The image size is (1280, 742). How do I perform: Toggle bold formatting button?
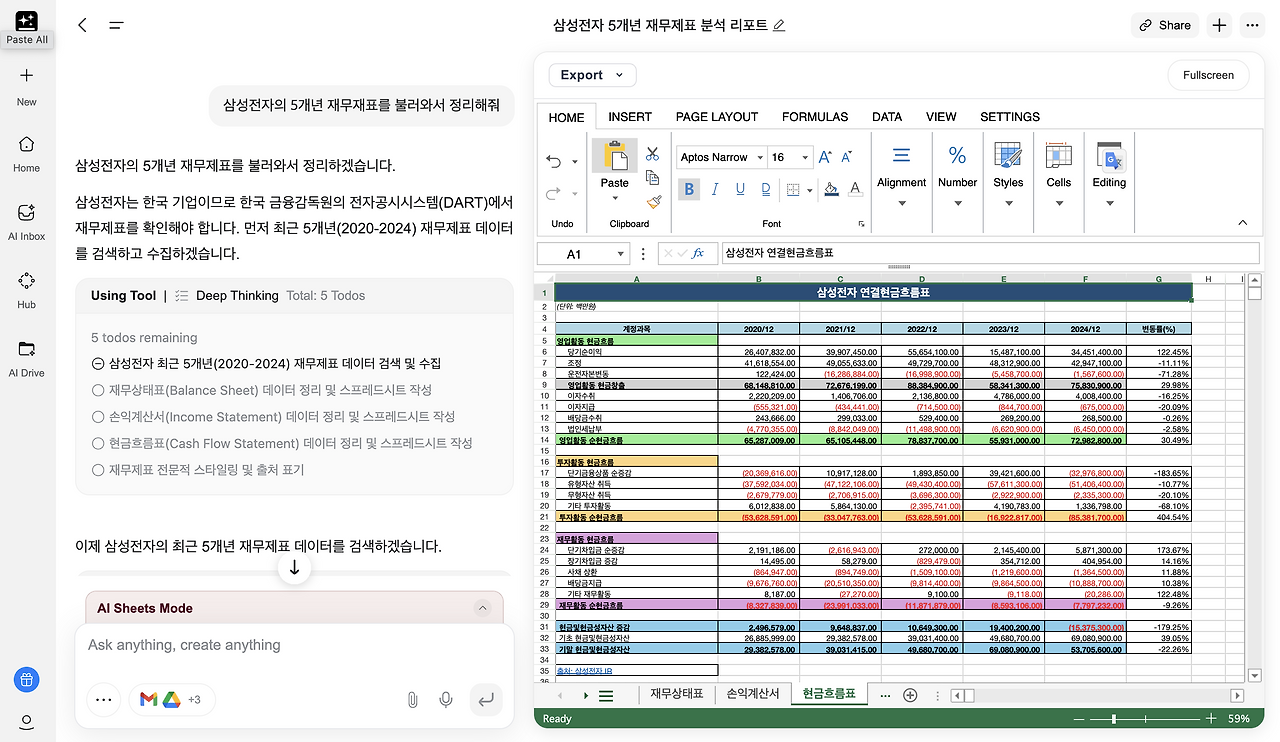(x=689, y=189)
